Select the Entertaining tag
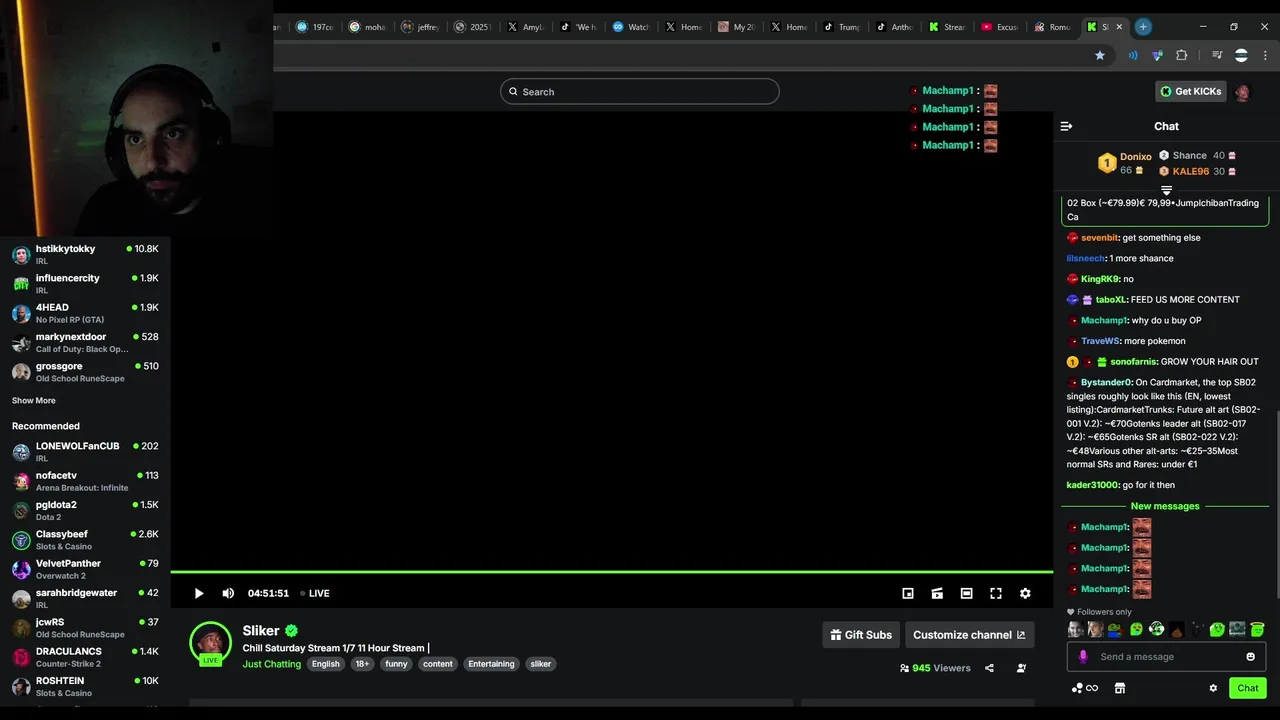The height and width of the screenshot is (720, 1280). point(491,664)
